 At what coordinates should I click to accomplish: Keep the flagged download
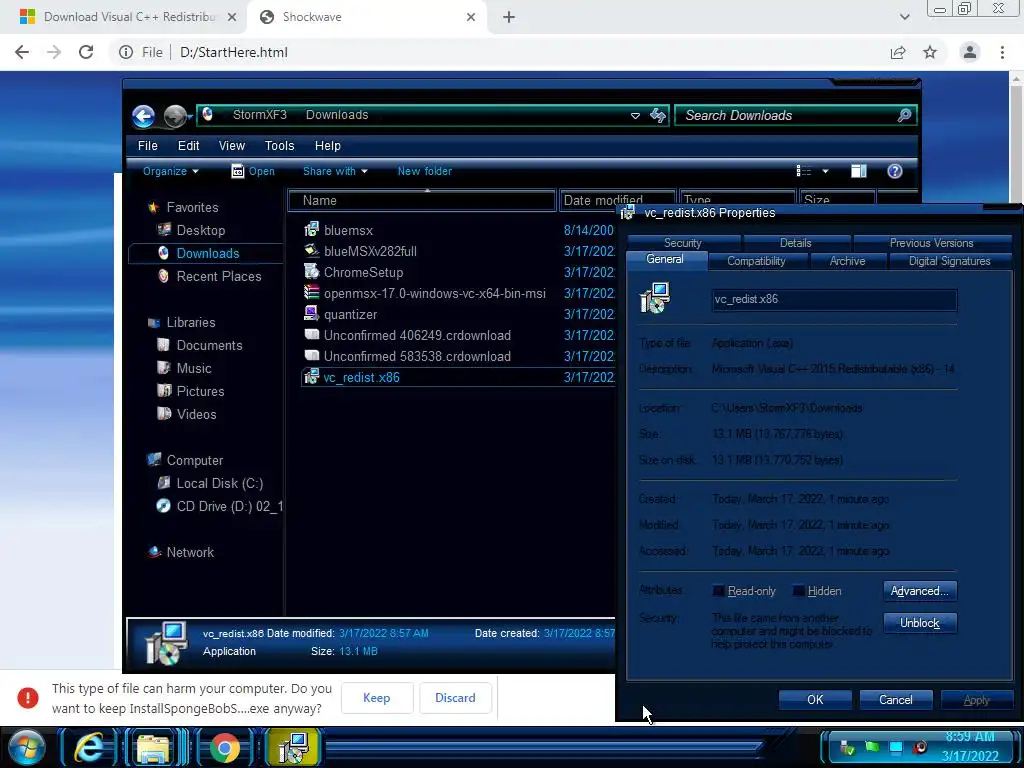[x=377, y=698]
